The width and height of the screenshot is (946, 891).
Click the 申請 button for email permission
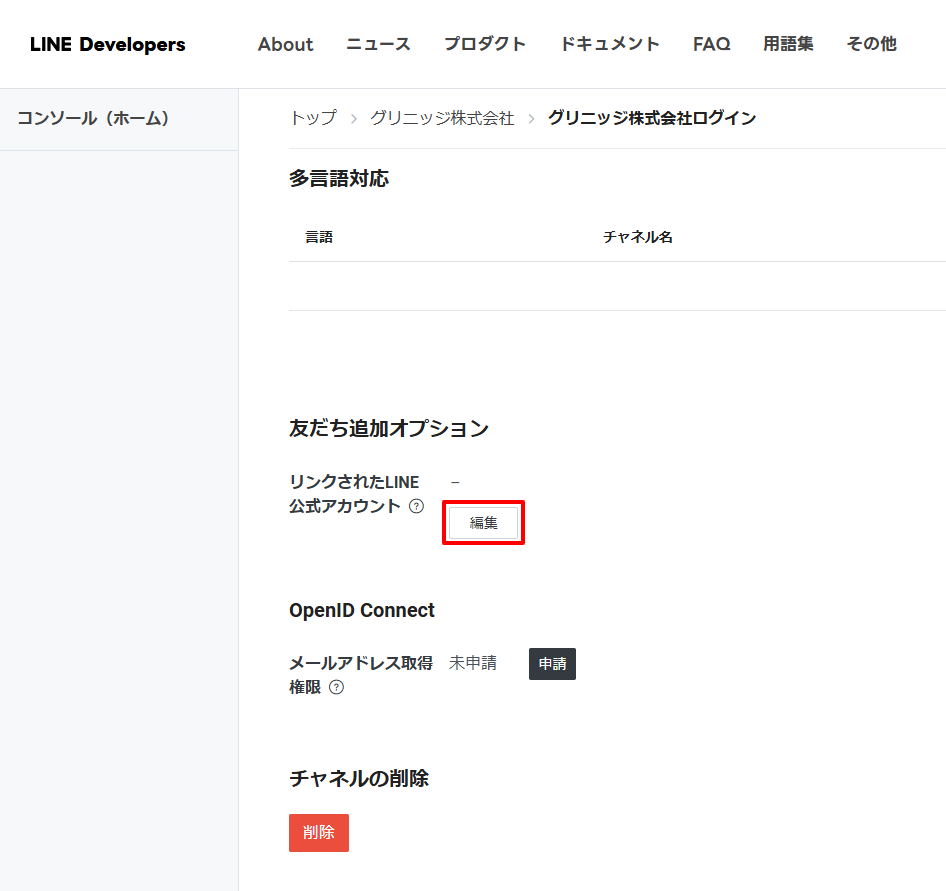click(552, 664)
